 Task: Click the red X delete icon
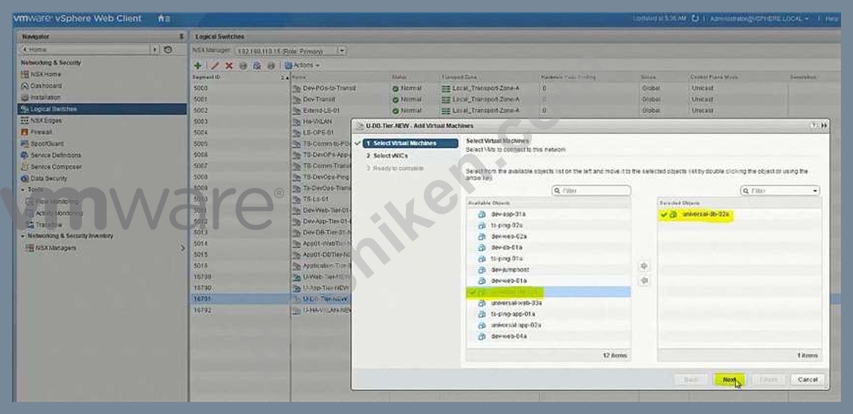(229, 65)
